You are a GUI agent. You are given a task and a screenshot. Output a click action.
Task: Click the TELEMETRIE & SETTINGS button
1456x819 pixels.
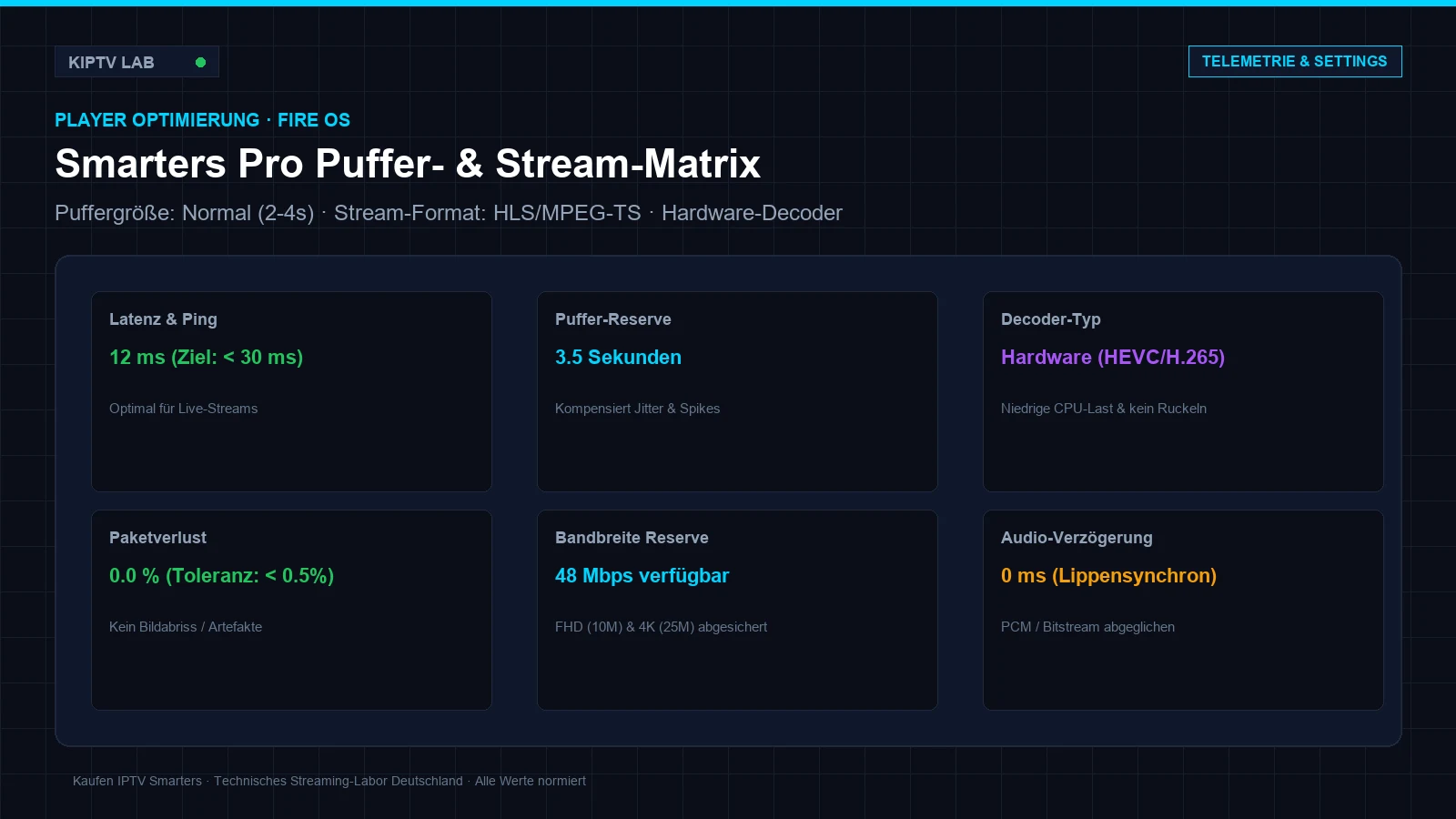(x=1295, y=62)
